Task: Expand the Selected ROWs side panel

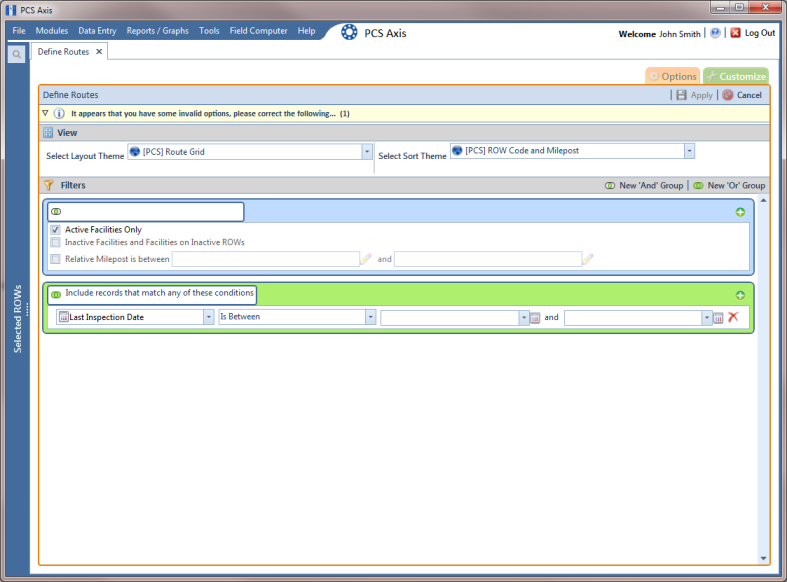Action: click(x=18, y=319)
